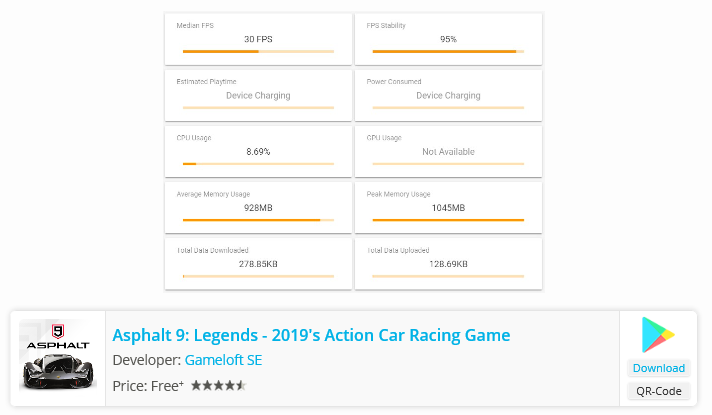Image resolution: width=712 pixels, height=415 pixels.
Task: Click the Average Memory Usage bar
Action: pos(258,219)
